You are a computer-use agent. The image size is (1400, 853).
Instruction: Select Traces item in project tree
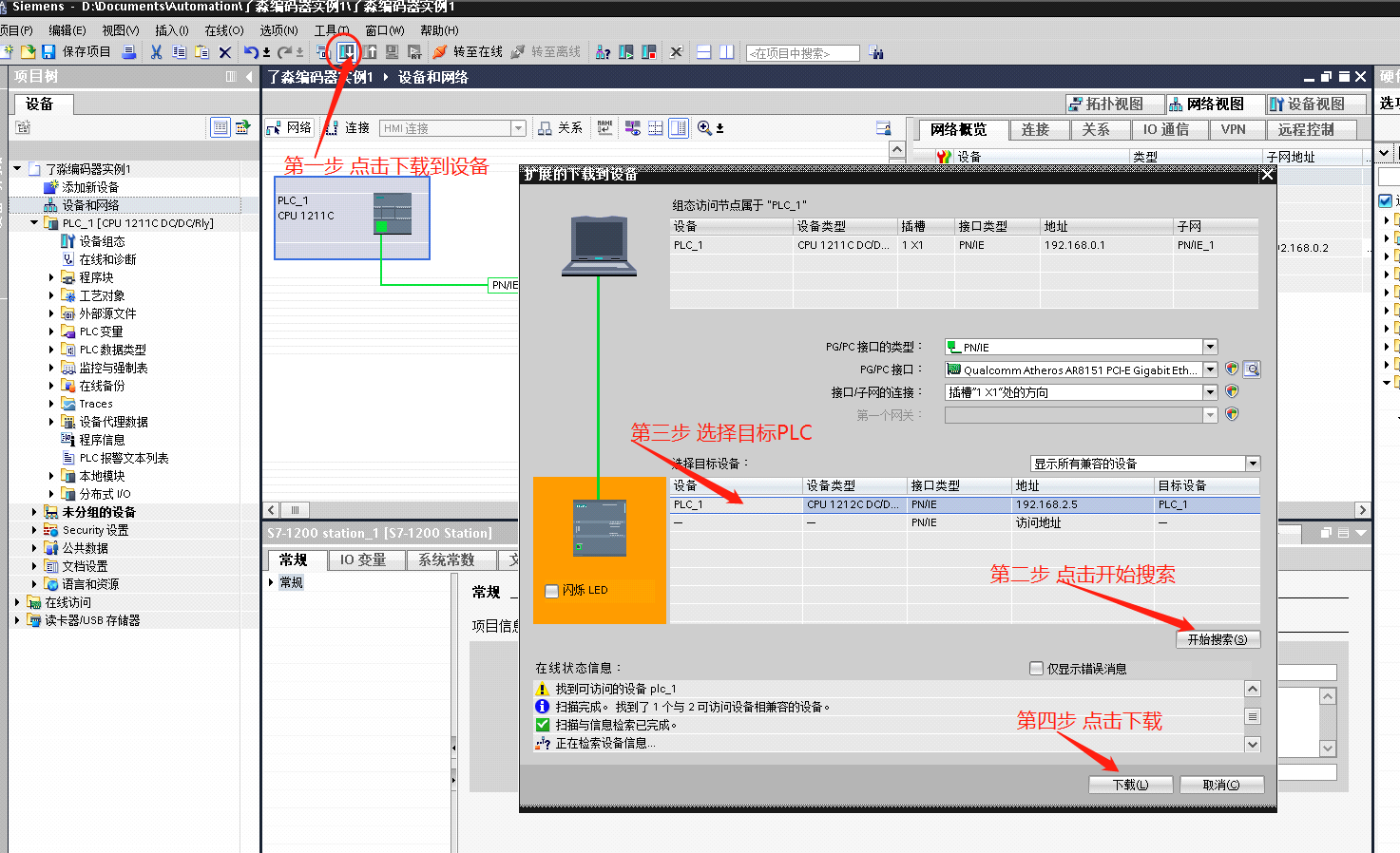95,404
